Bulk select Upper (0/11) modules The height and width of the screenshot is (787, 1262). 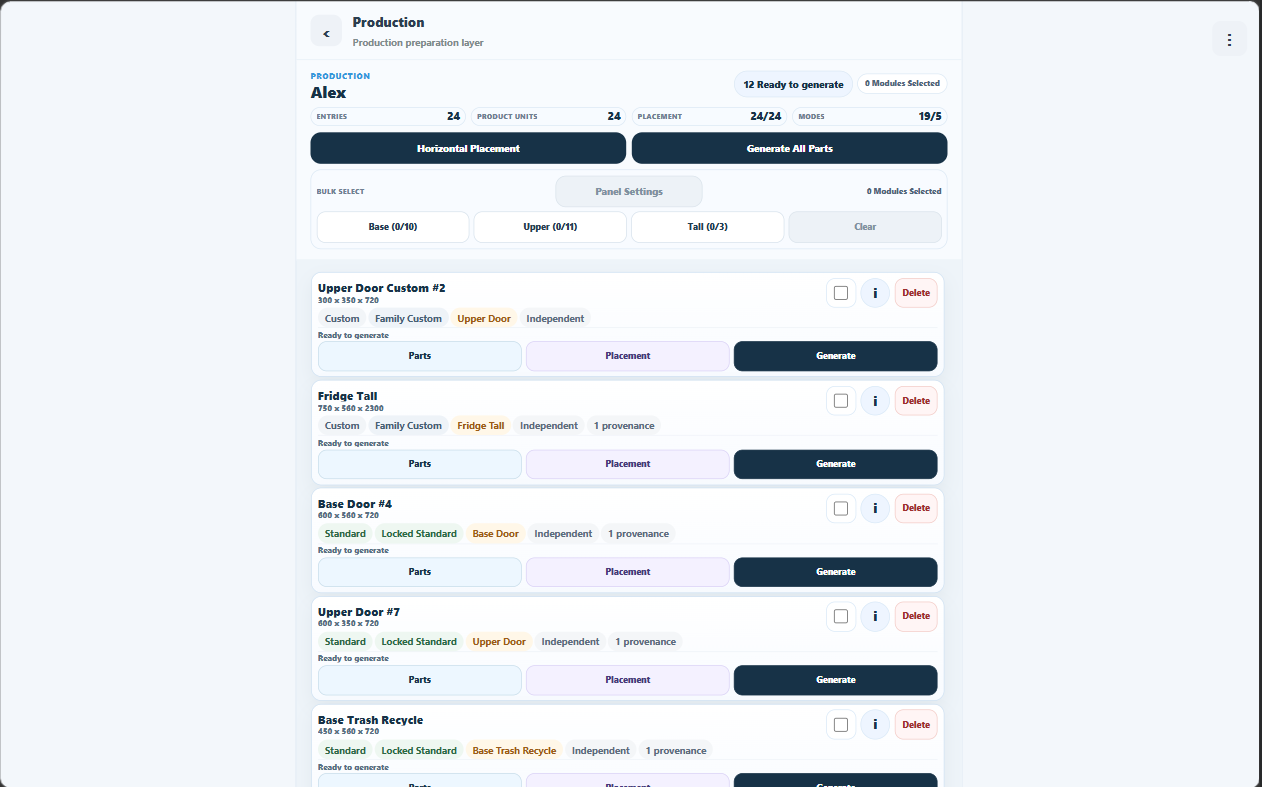click(550, 227)
